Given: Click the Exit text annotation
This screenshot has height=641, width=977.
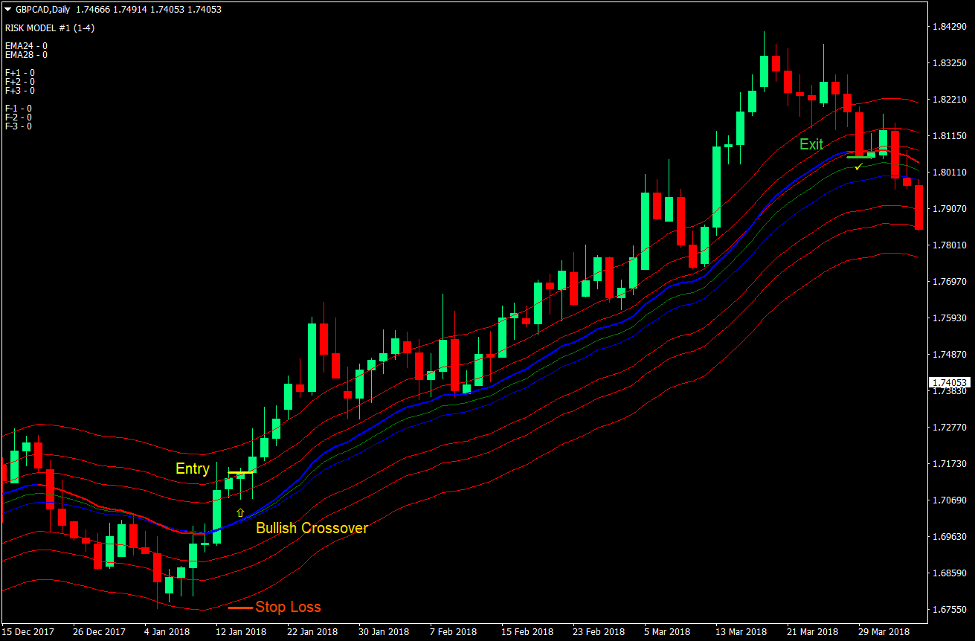Looking at the screenshot, I should [x=810, y=144].
